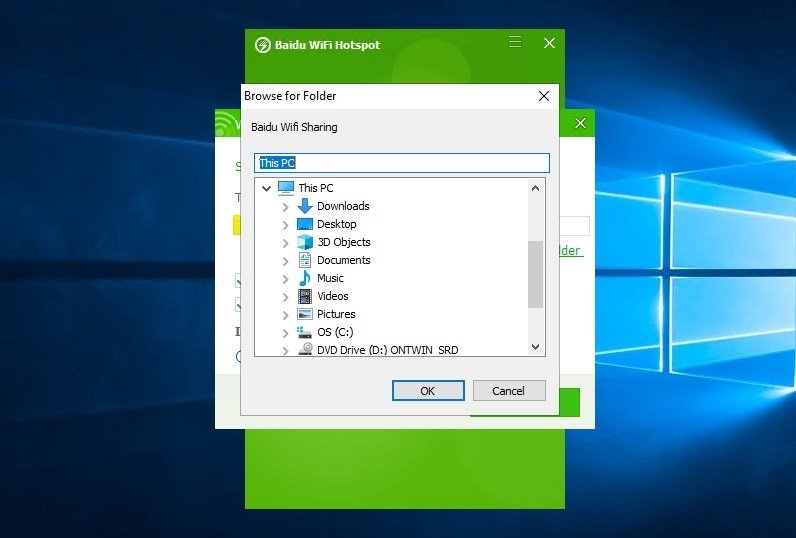Confirm folder with the OK button
The image size is (796, 538).
[x=428, y=391]
